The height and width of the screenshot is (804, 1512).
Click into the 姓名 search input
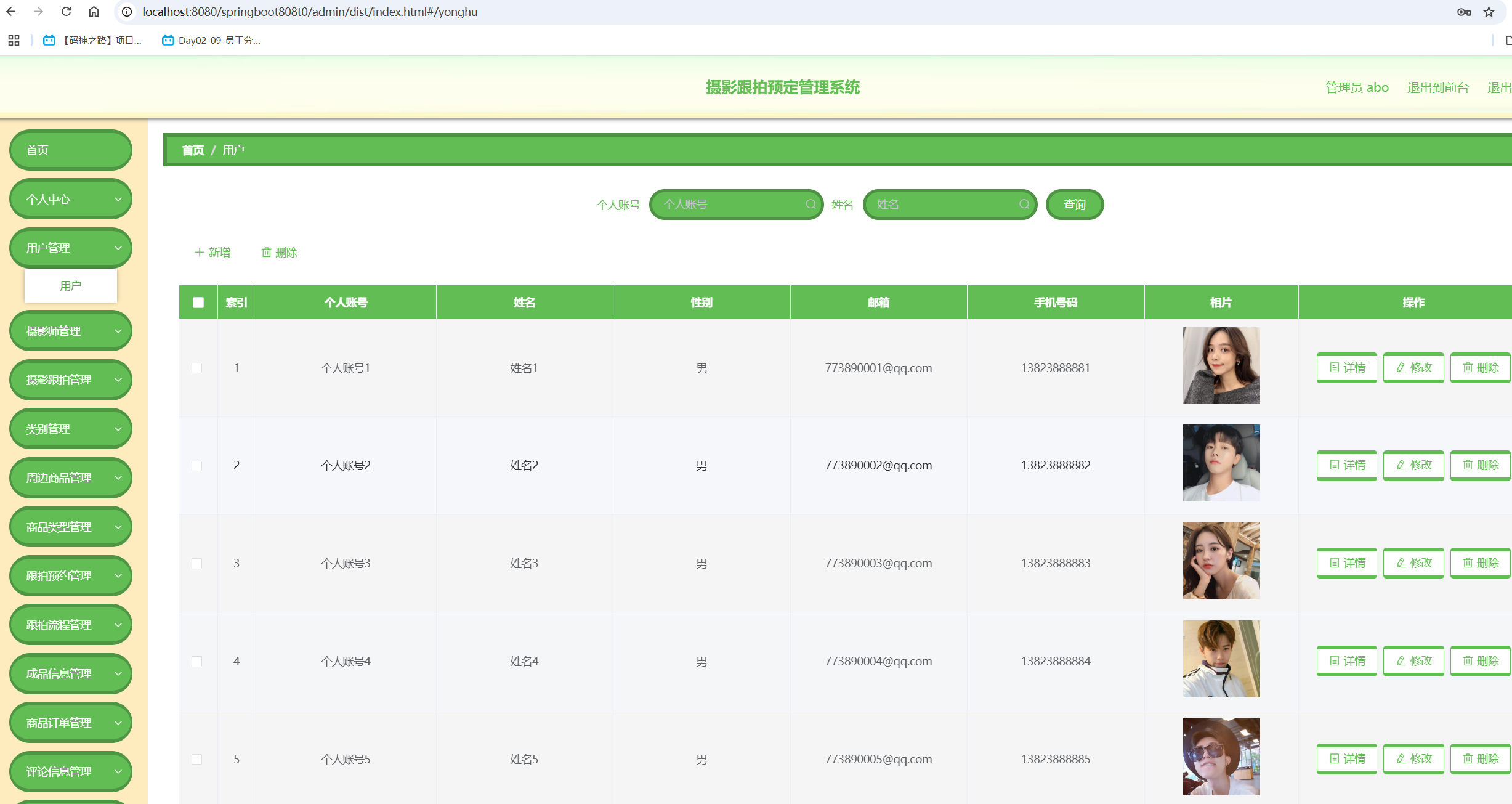pos(950,205)
